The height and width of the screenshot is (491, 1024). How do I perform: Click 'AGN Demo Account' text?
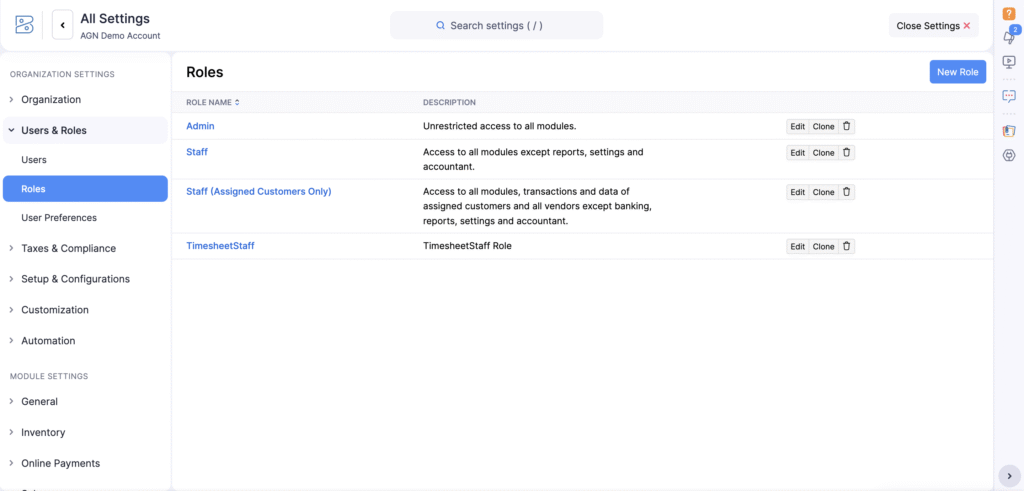(x=120, y=36)
